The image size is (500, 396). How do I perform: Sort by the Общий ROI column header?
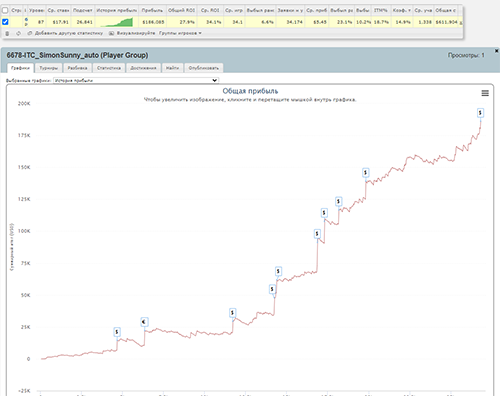pyautogui.click(x=181, y=11)
